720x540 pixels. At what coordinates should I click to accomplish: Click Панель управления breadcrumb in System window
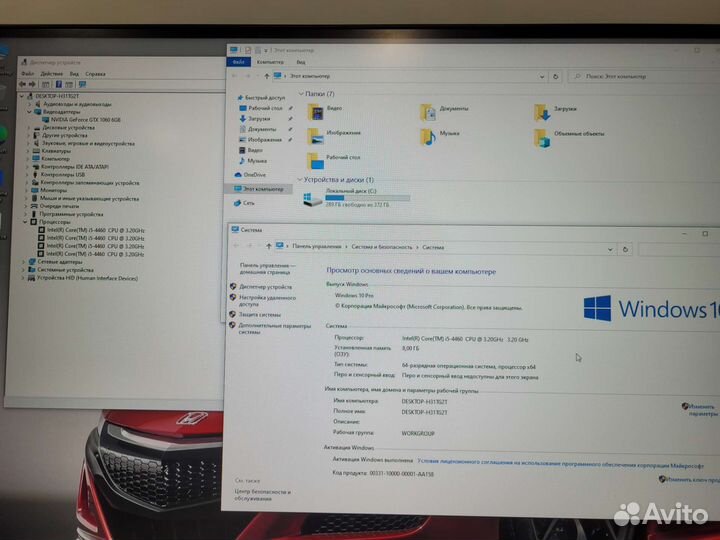[316, 247]
